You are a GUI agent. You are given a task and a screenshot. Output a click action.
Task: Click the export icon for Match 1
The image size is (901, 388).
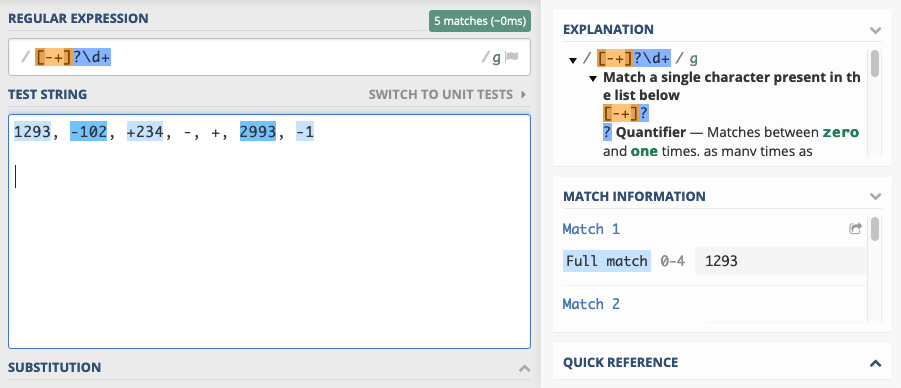(x=856, y=229)
